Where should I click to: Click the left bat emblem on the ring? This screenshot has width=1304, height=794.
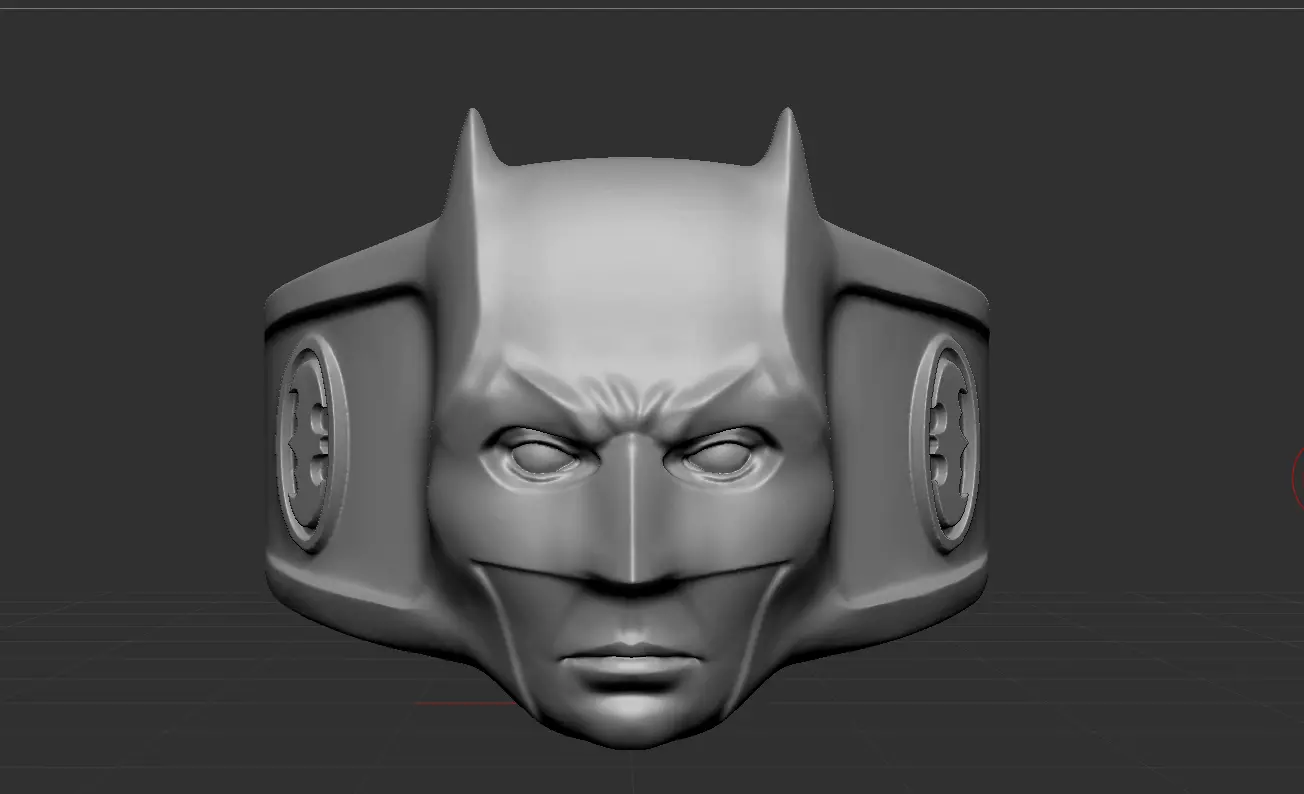[x=311, y=444]
